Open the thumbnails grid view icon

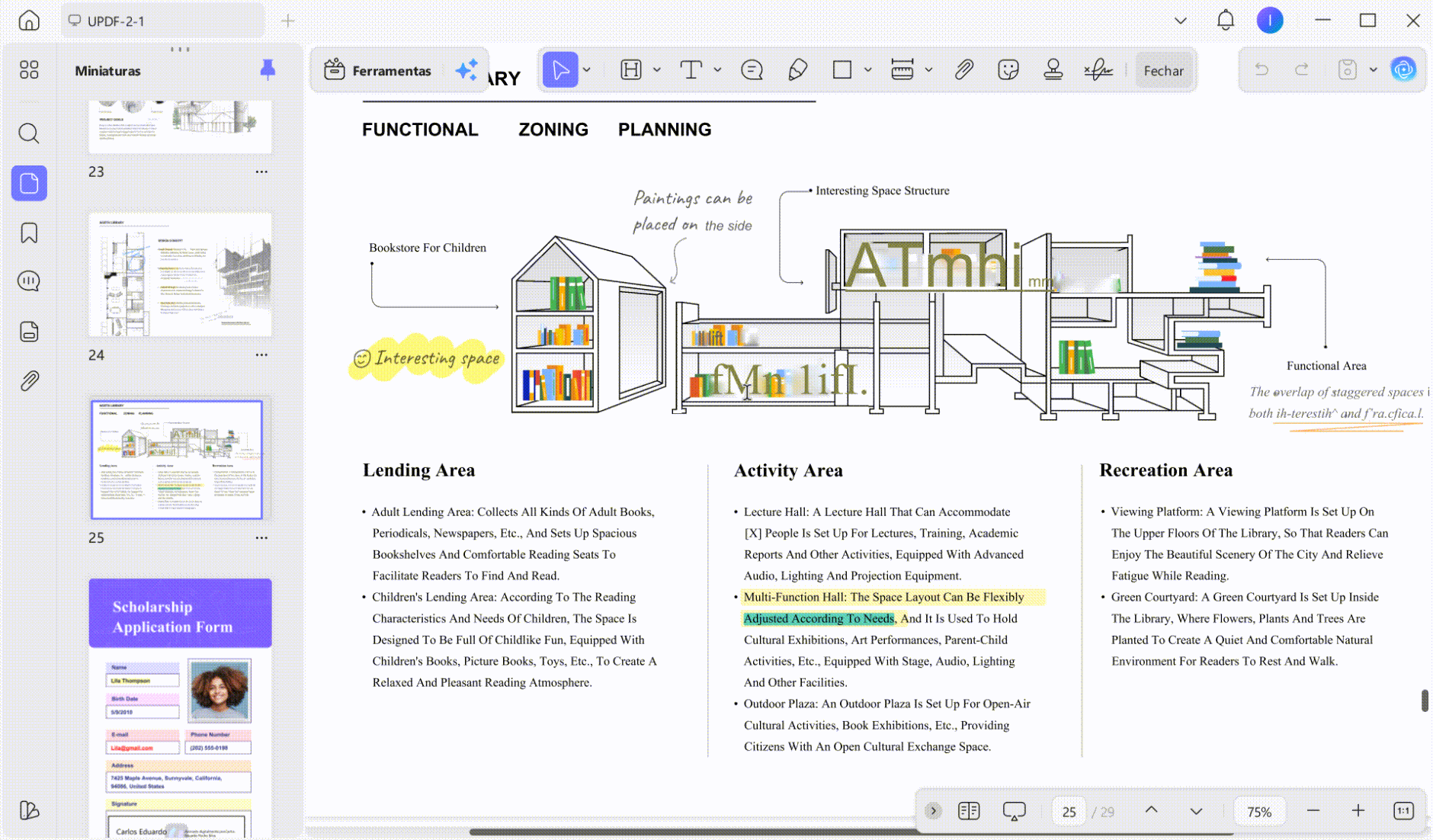point(29,70)
